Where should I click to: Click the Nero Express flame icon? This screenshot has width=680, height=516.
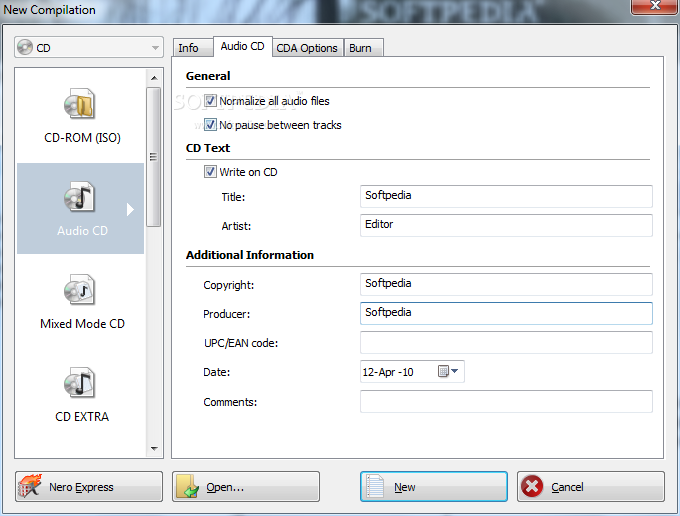[x=30, y=486]
